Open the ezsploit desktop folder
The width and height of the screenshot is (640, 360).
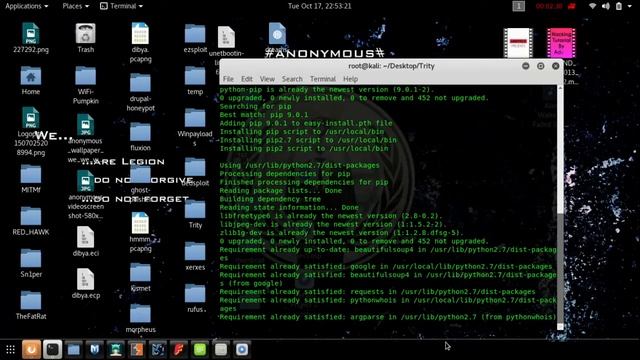point(195,38)
